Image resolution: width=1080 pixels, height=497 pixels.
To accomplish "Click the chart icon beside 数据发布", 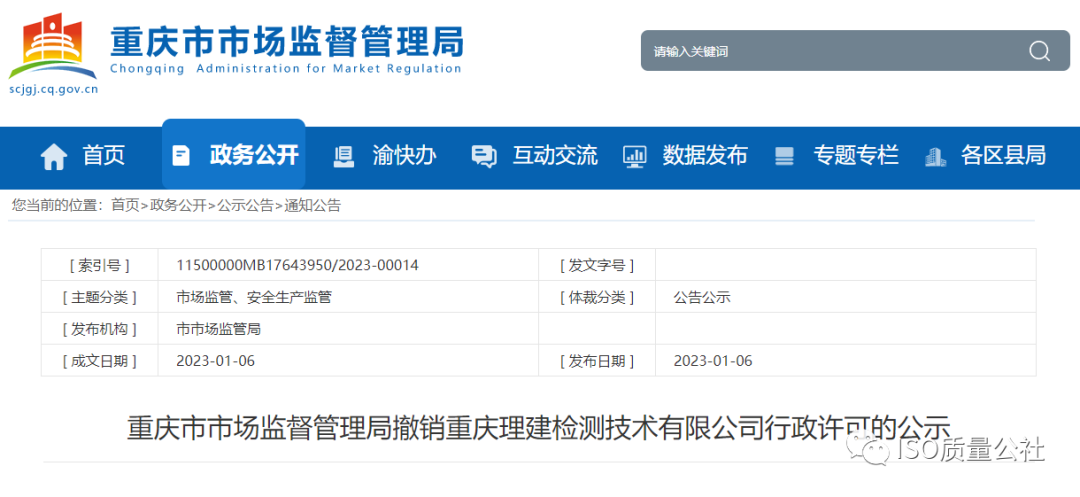I will tap(634, 156).
